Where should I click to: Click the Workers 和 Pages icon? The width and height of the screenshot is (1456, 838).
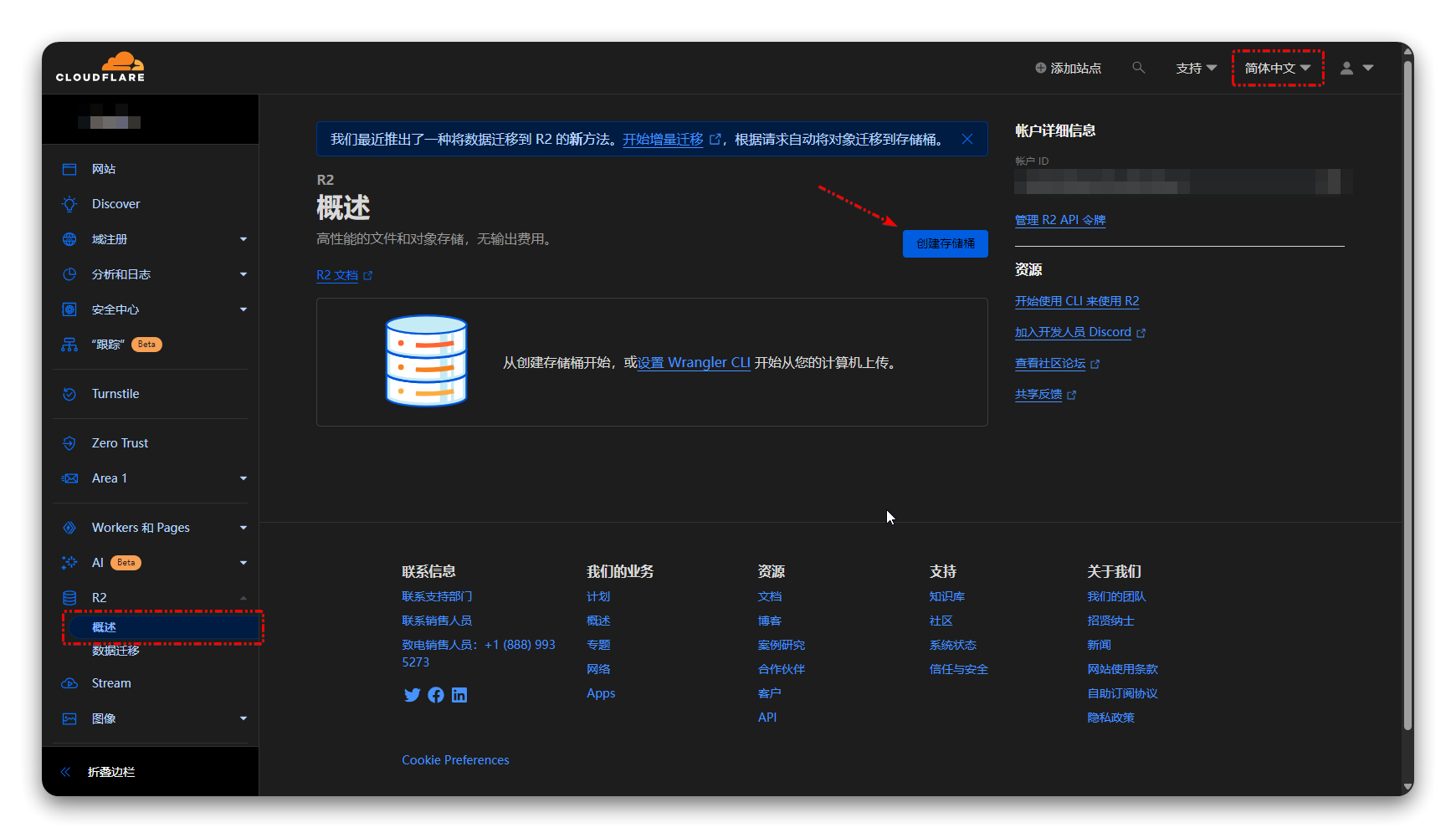(x=69, y=528)
